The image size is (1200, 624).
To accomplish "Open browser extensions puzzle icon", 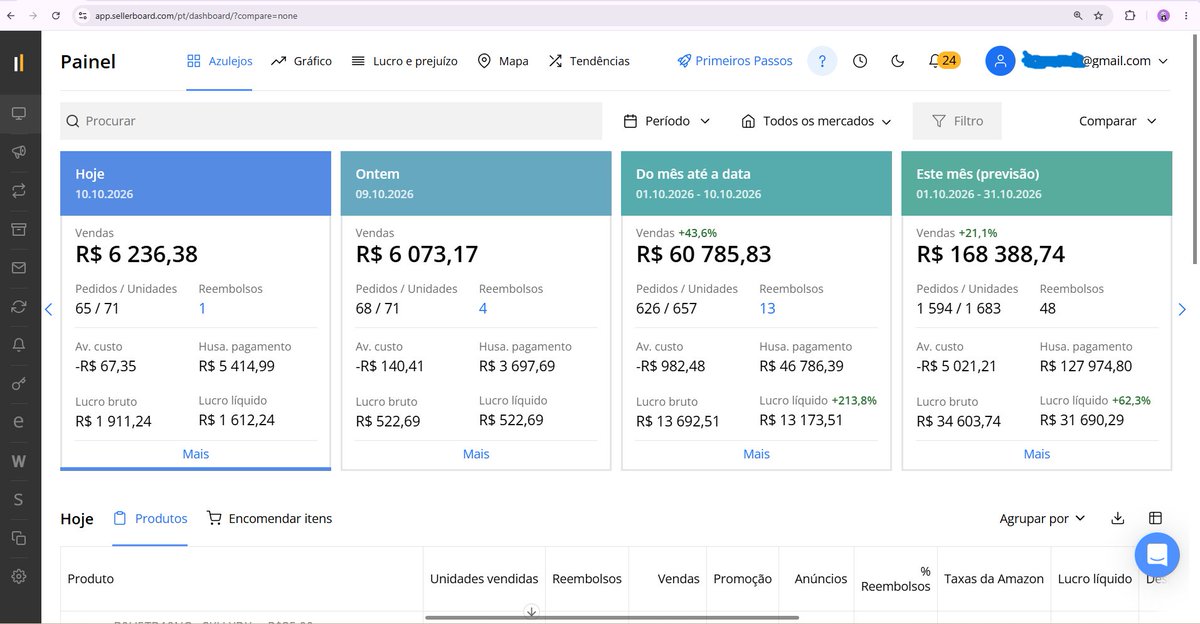I will [x=1130, y=16].
